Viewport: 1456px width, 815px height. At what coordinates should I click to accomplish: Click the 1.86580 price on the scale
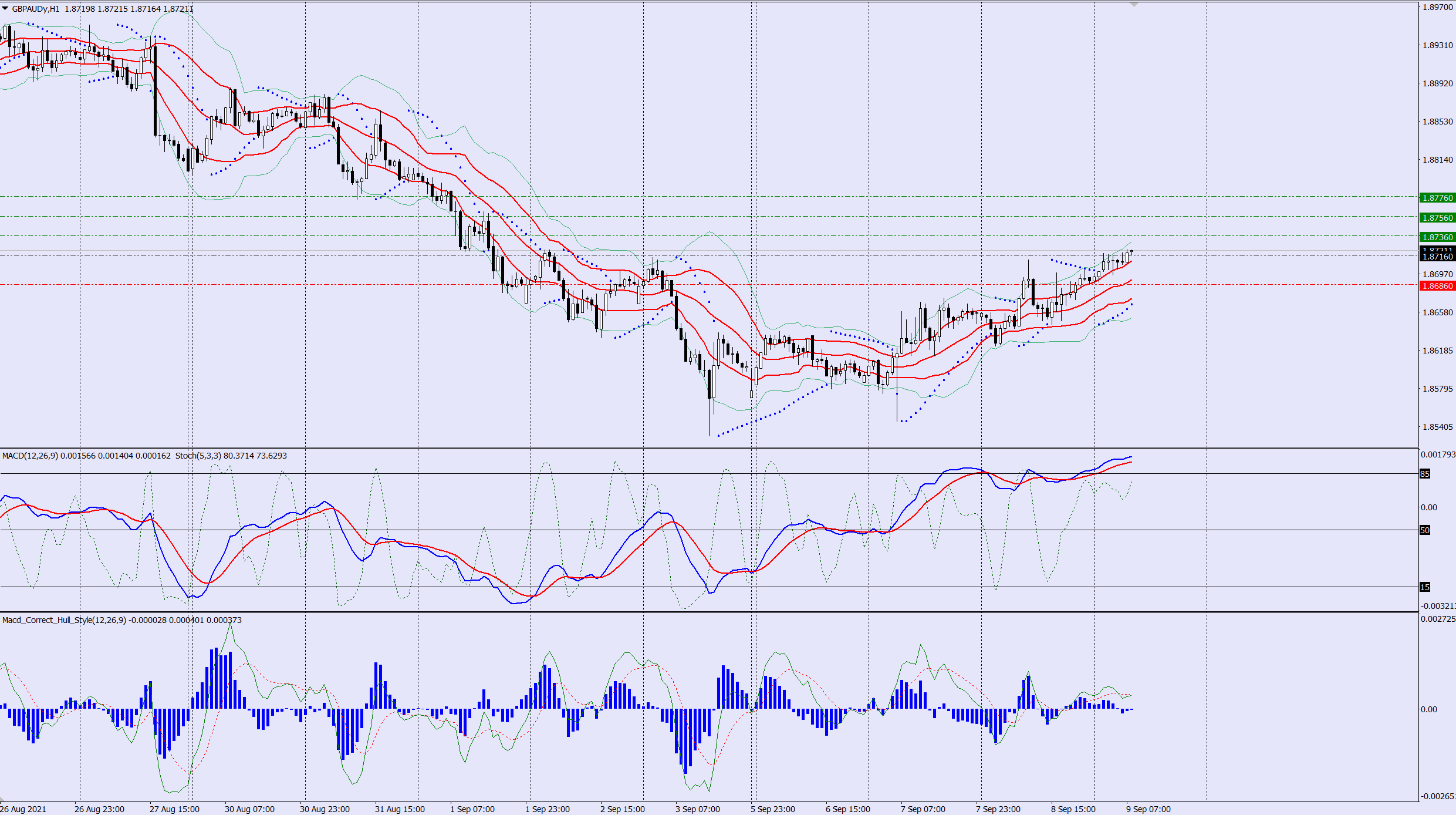[x=1438, y=312]
